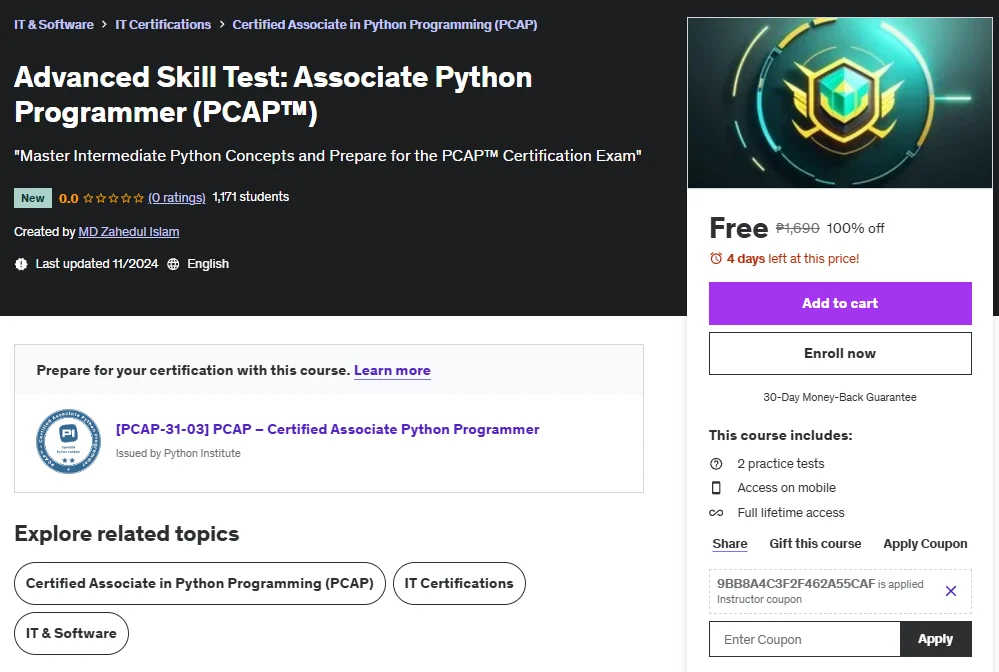Click the 9BB8A4C3F2F462A55CAF coupon code text
This screenshot has width=999, height=672.
(796, 583)
